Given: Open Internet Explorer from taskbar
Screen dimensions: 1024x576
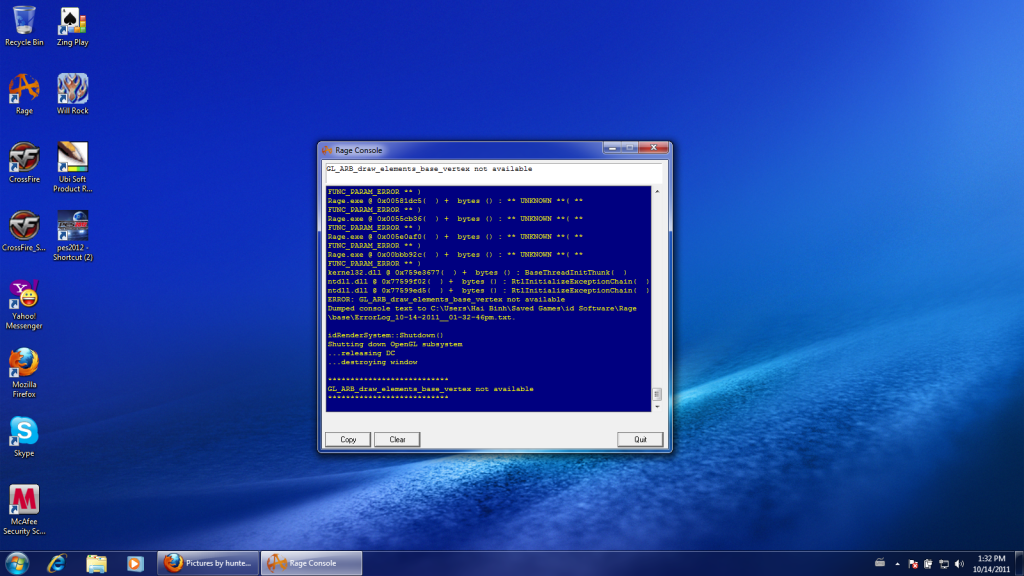Looking at the screenshot, I should pyautogui.click(x=57, y=563).
